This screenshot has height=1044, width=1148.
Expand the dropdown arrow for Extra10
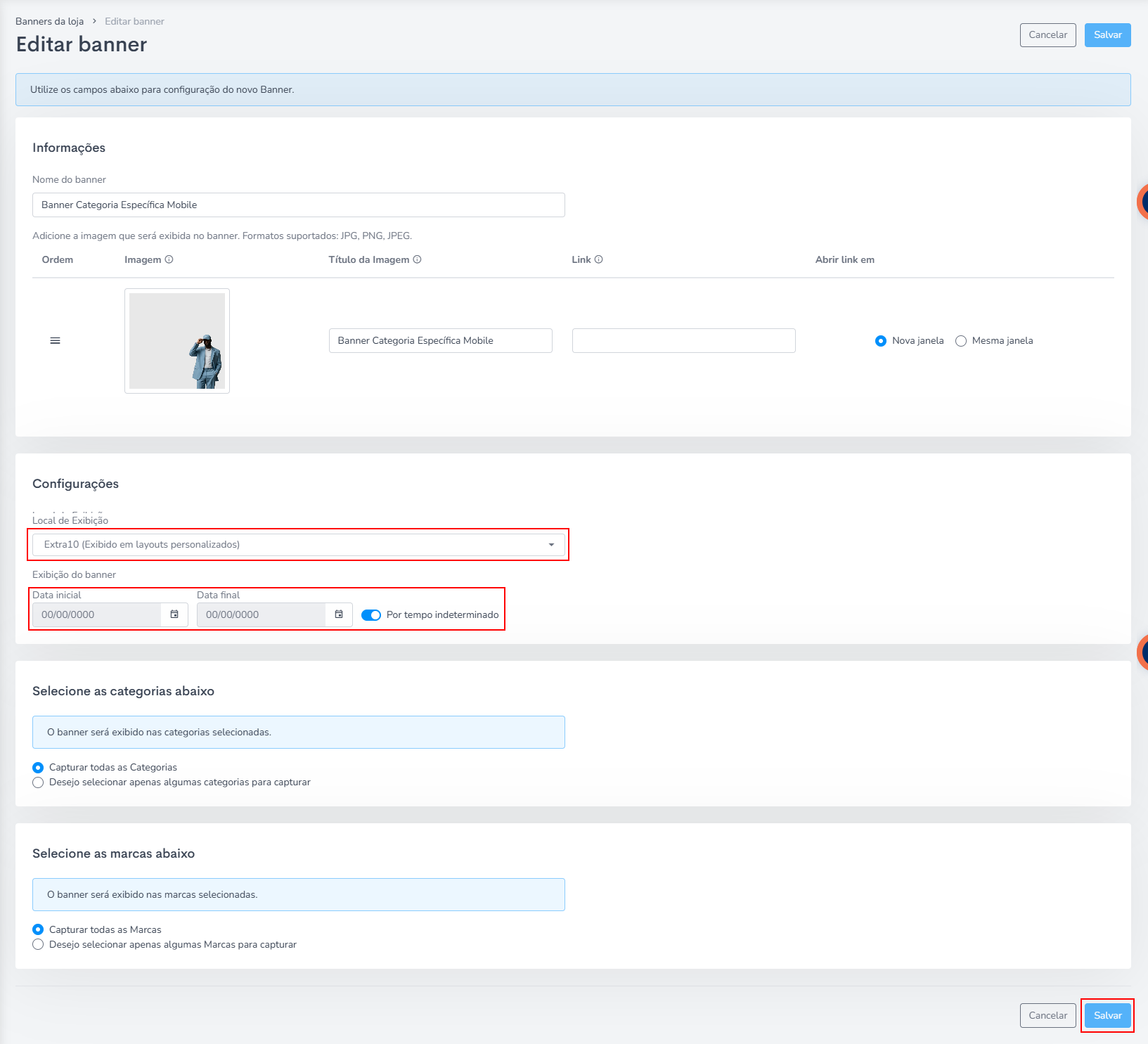coord(551,545)
